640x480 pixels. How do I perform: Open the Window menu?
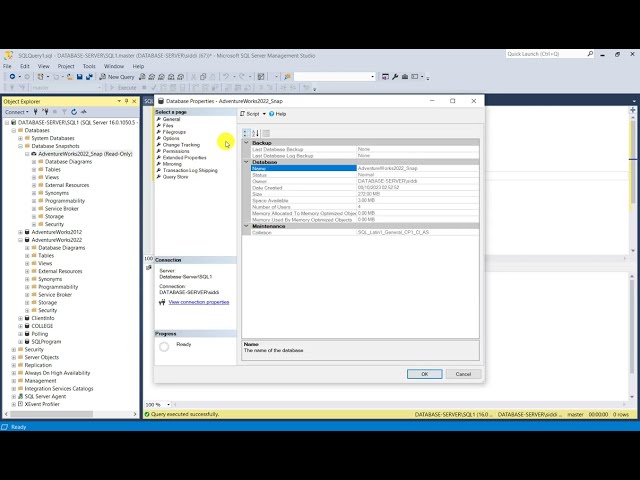(114, 66)
